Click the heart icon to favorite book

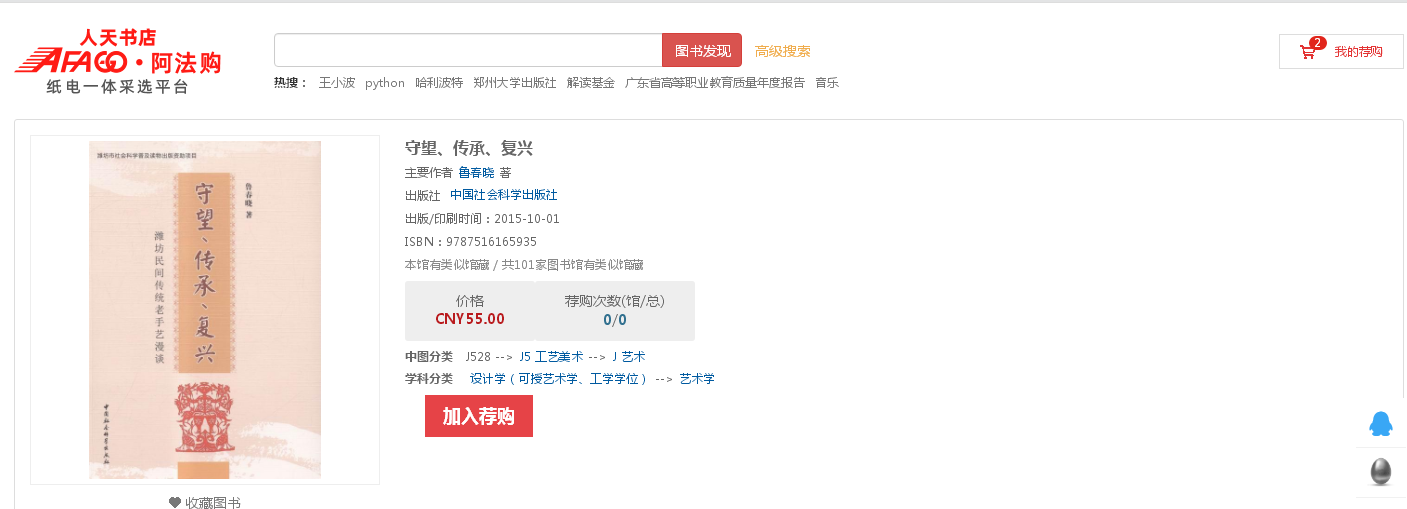tap(175, 502)
